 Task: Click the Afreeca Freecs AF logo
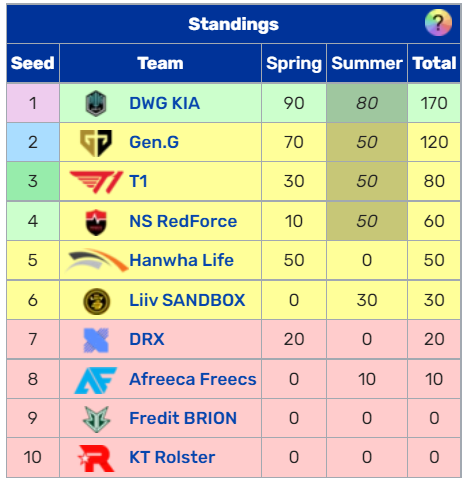[x=96, y=380]
